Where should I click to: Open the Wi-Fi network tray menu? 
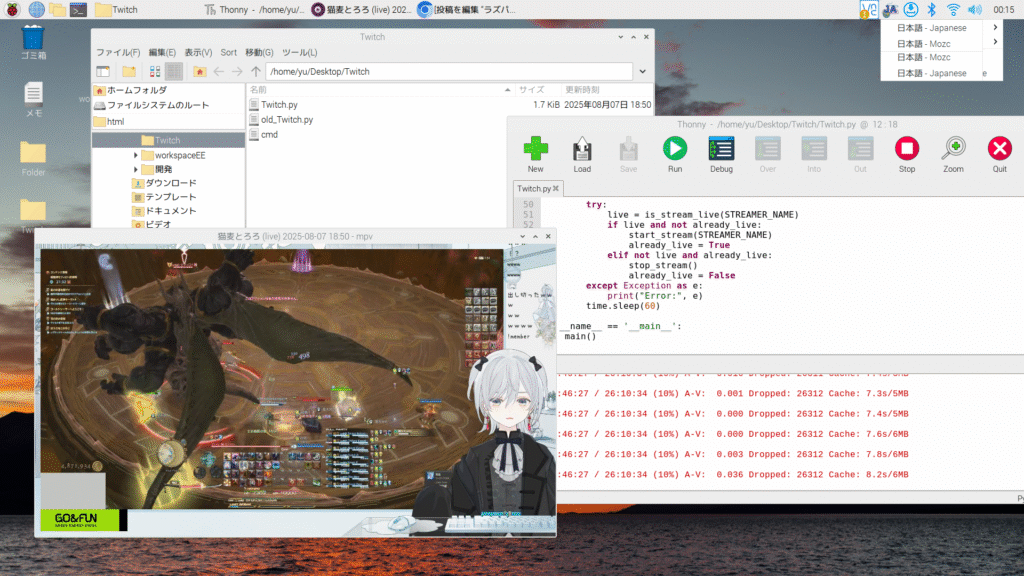coord(953,10)
